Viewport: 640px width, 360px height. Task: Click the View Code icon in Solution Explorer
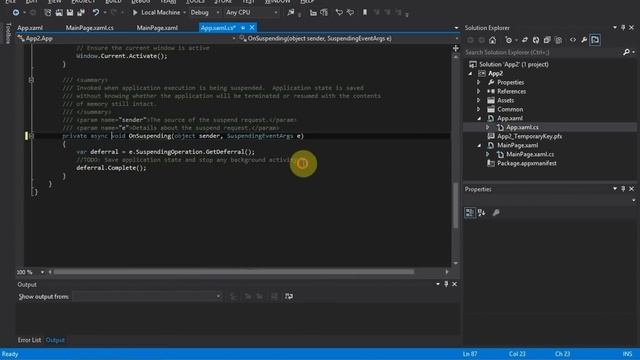(573, 40)
